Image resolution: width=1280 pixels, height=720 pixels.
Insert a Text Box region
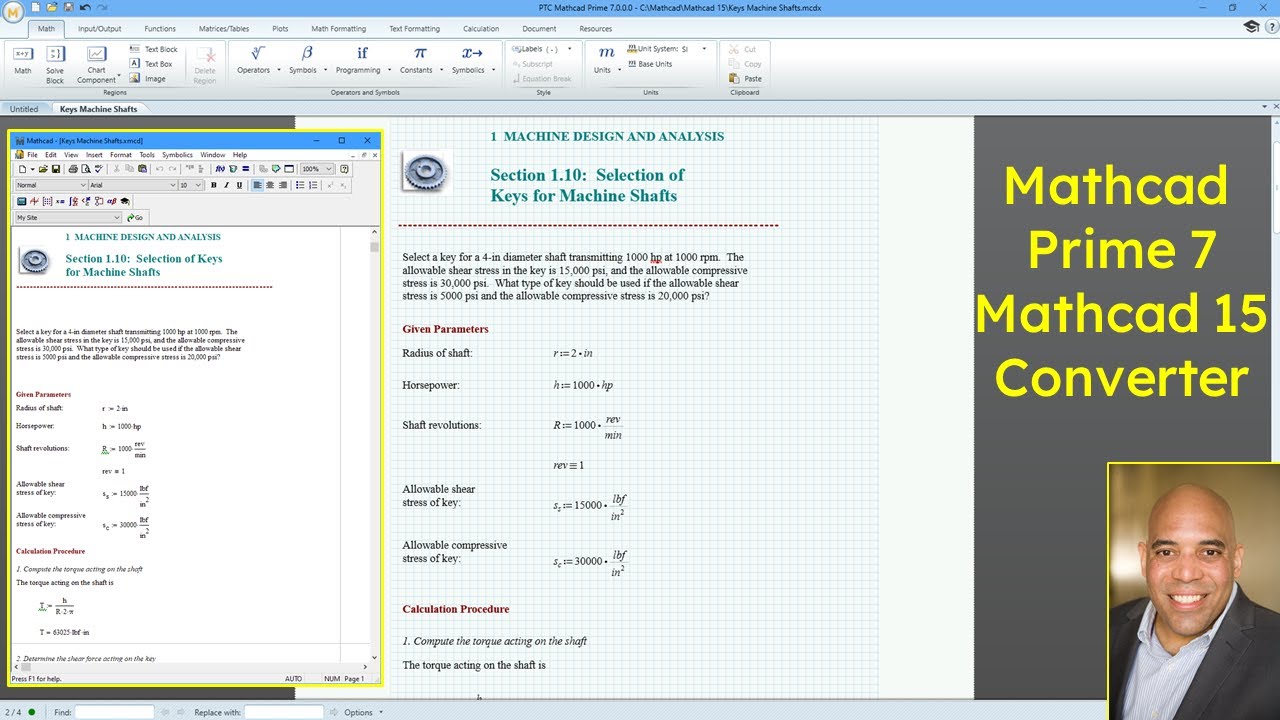[x=151, y=64]
